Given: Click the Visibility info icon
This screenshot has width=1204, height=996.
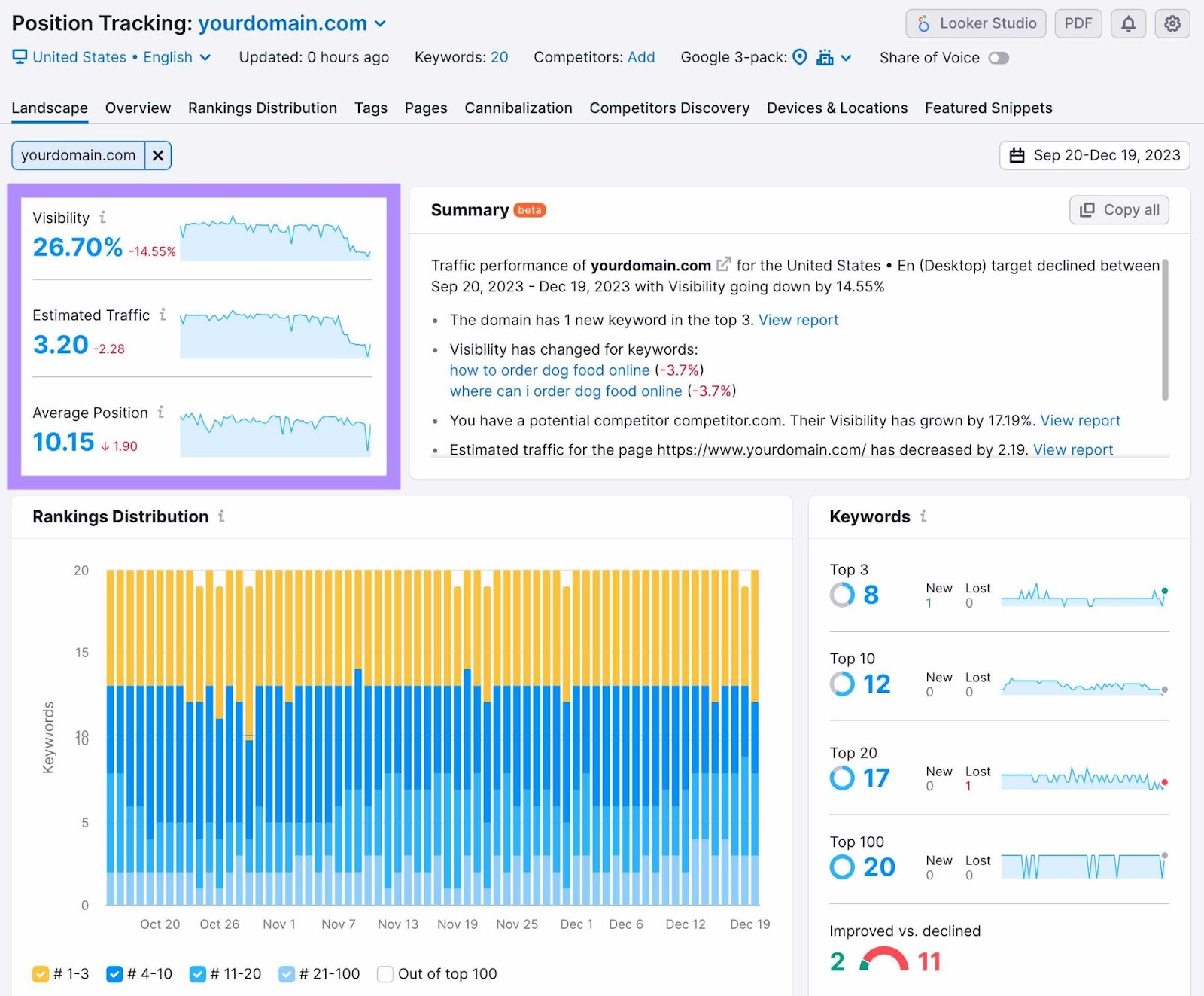Looking at the screenshot, I should (102, 218).
